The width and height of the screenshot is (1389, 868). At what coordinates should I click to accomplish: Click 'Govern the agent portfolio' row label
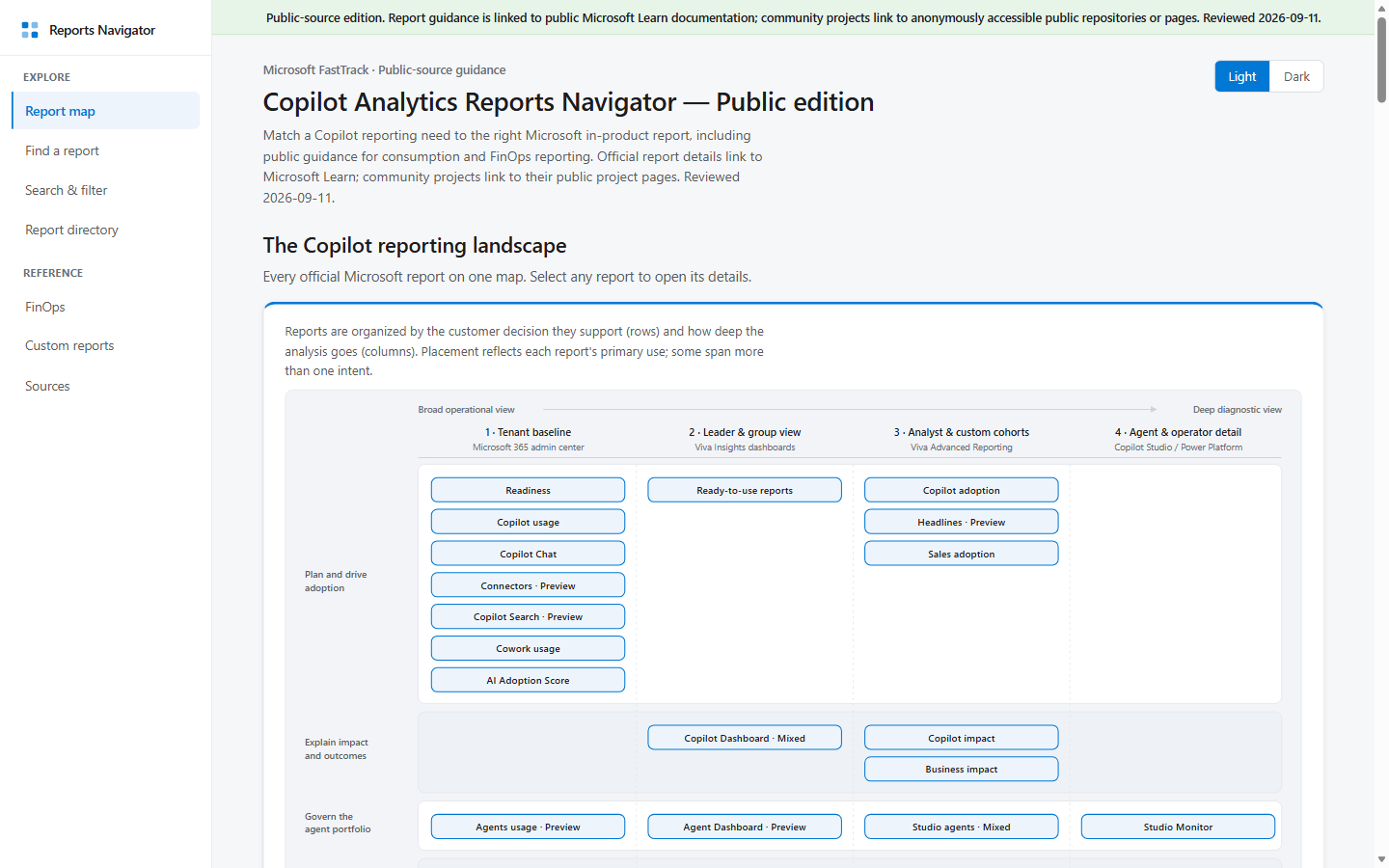pyautogui.click(x=338, y=823)
